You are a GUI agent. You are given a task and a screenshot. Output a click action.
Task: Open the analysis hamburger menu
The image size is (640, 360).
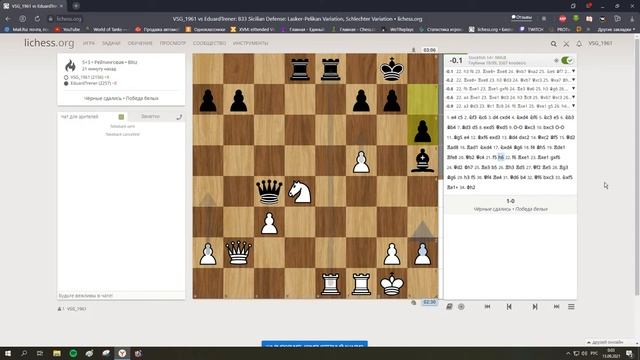[571, 307]
